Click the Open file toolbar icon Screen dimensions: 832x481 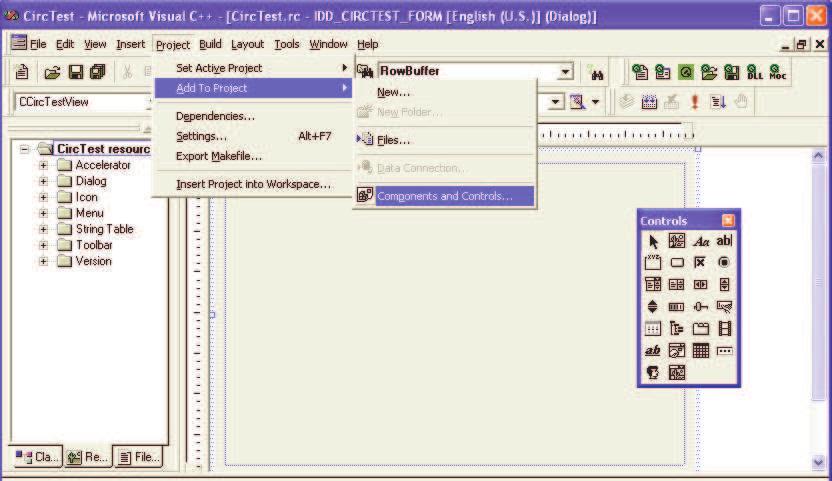(x=52, y=72)
